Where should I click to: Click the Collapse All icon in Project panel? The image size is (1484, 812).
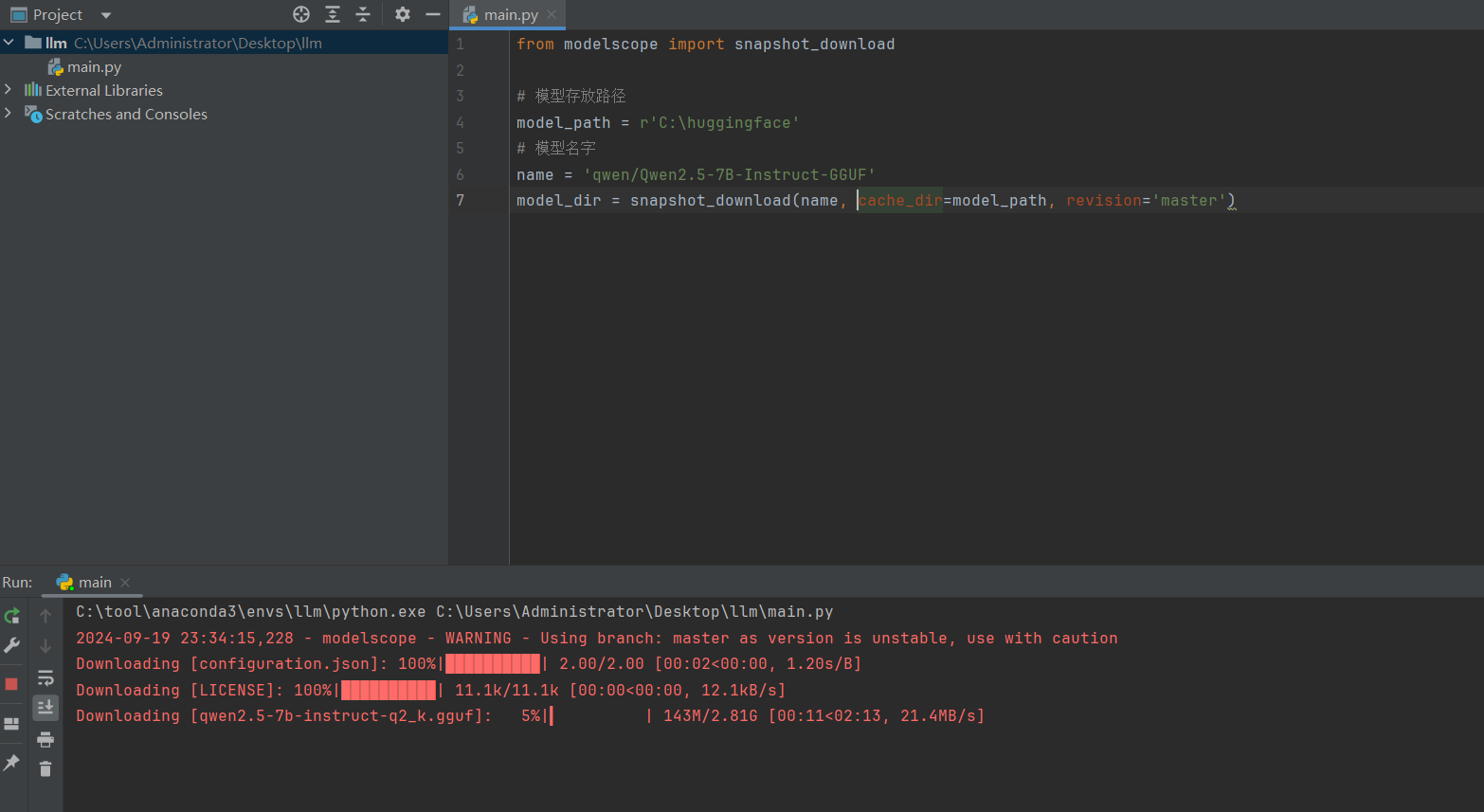363,14
